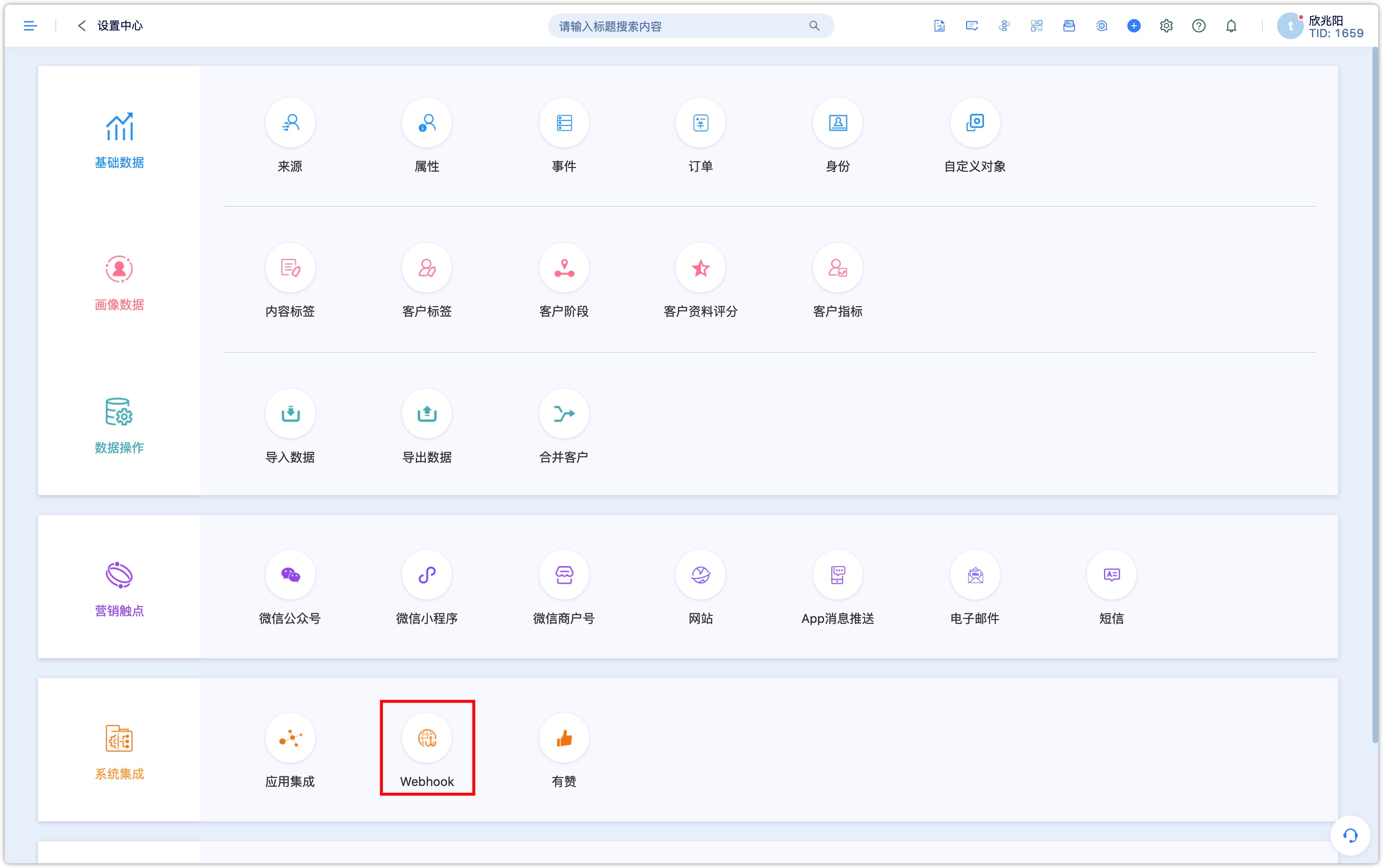The image size is (1383, 868).
Task: Open the QR code icon in header
Action: [x=1036, y=26]
